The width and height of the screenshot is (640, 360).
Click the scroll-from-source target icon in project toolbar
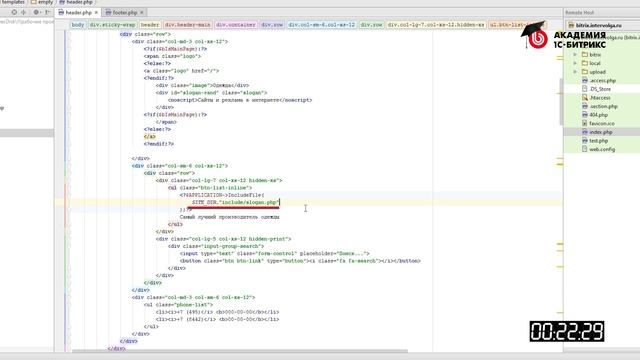14,13
